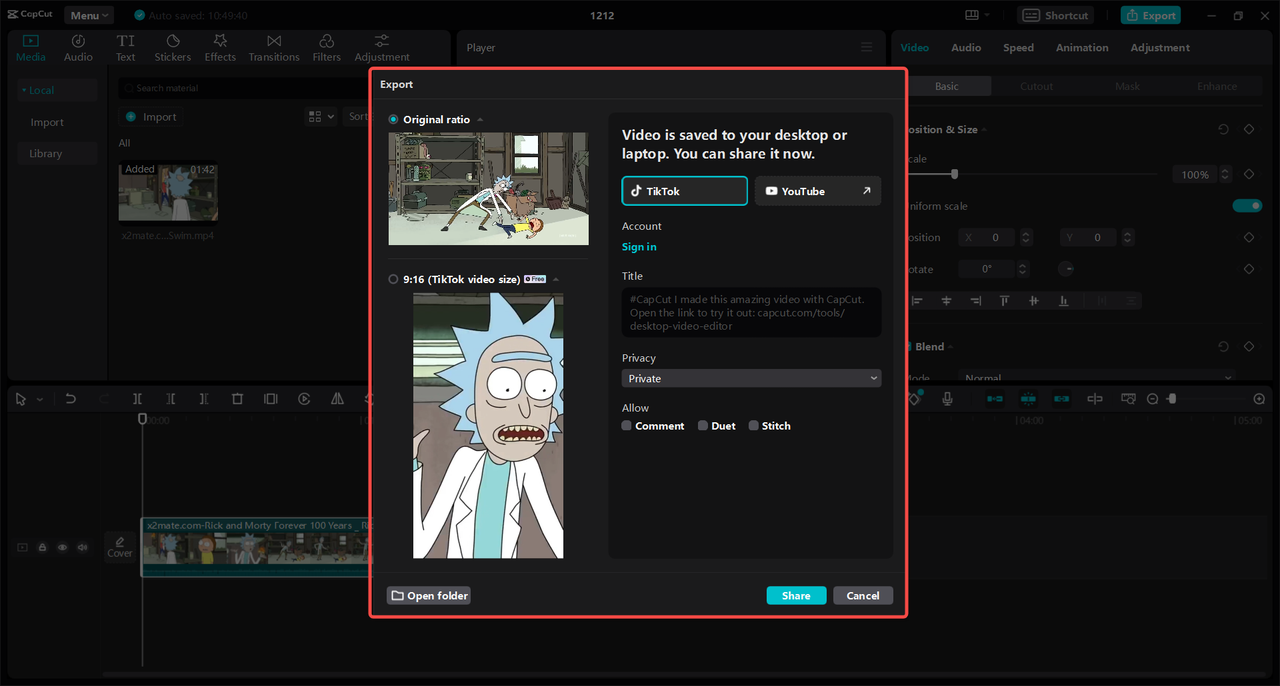Image resolution: width=1280 pixels, height=686 pixels.
Task: Switch to the Animation tab
Action: 1082,48
